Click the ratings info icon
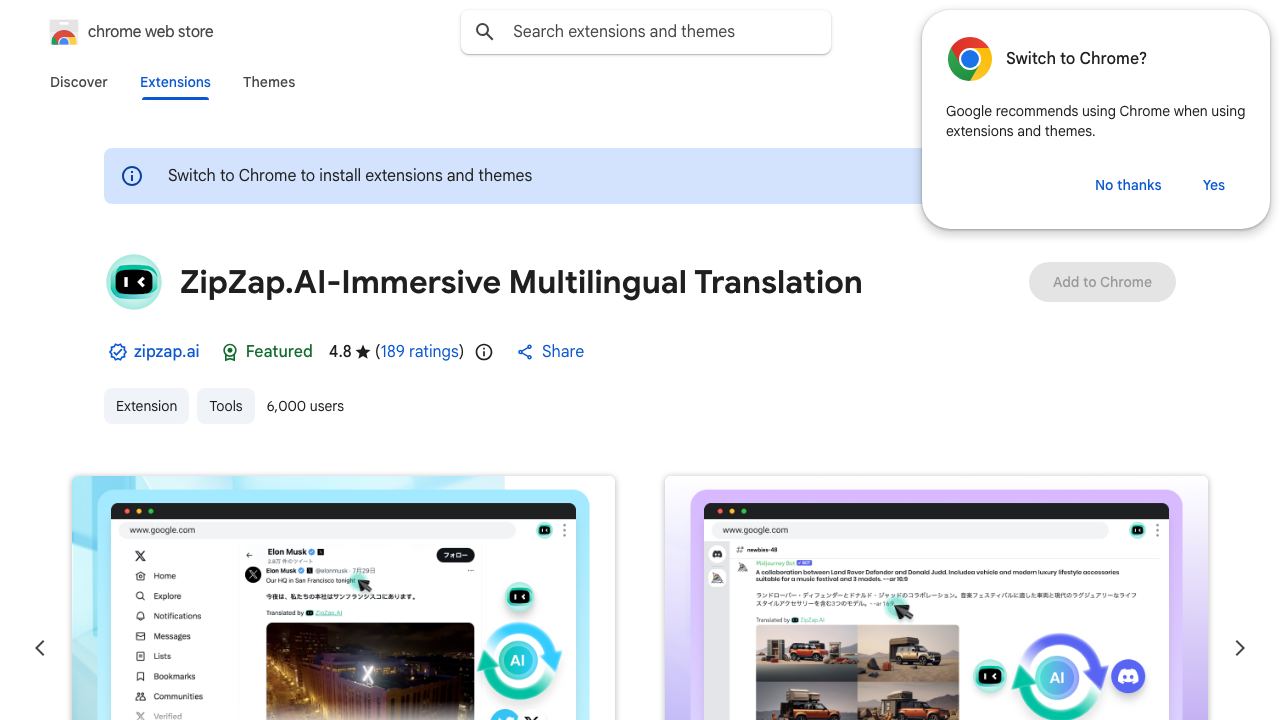Viewport: 1280px width, 720px height. pos(484,352)
